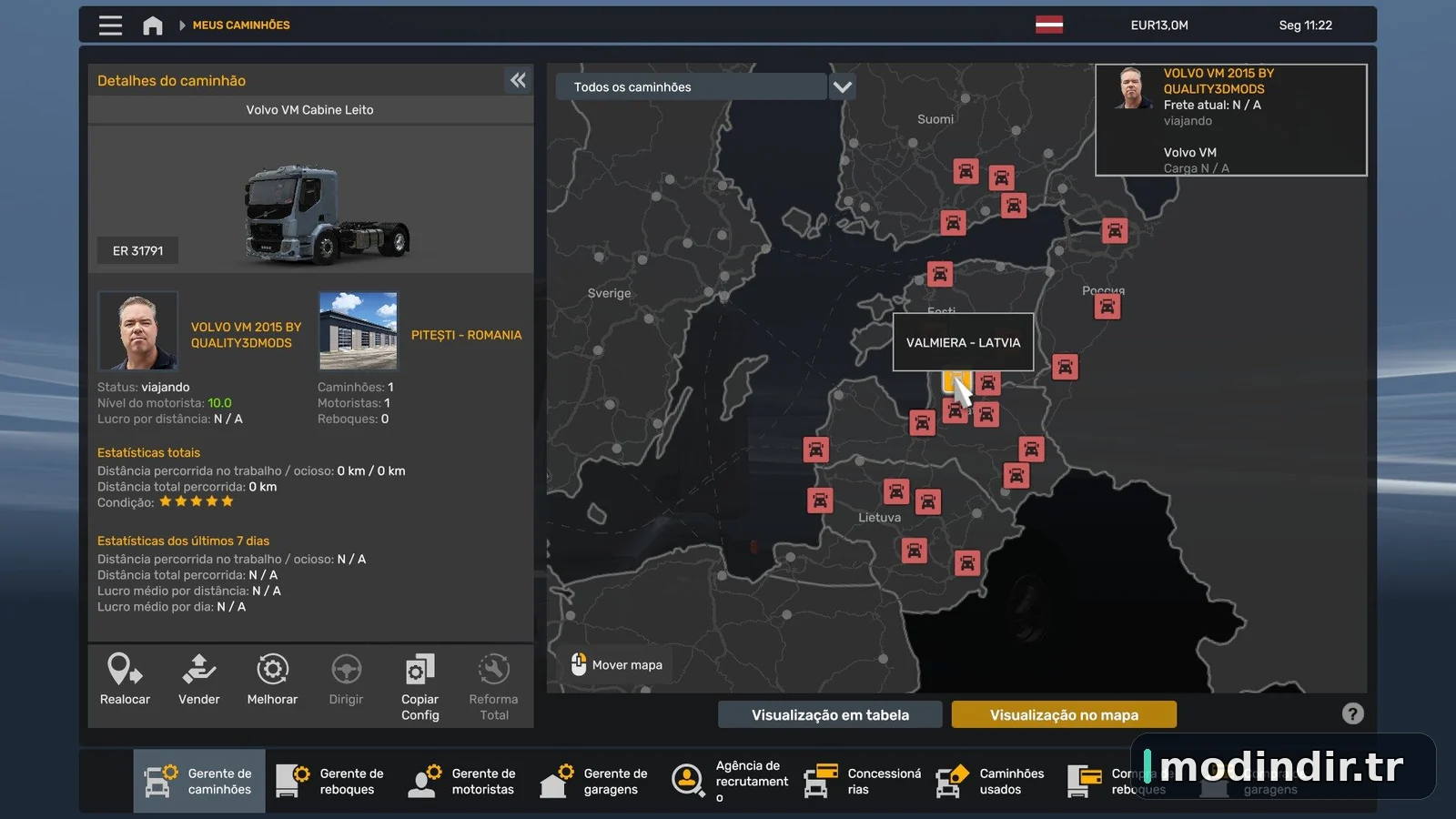Image resolution: width=1456 pixels, height=819 pixels.
Task: Open the Todos os caminhões filter dropdown
Action: tap(692, 87)
